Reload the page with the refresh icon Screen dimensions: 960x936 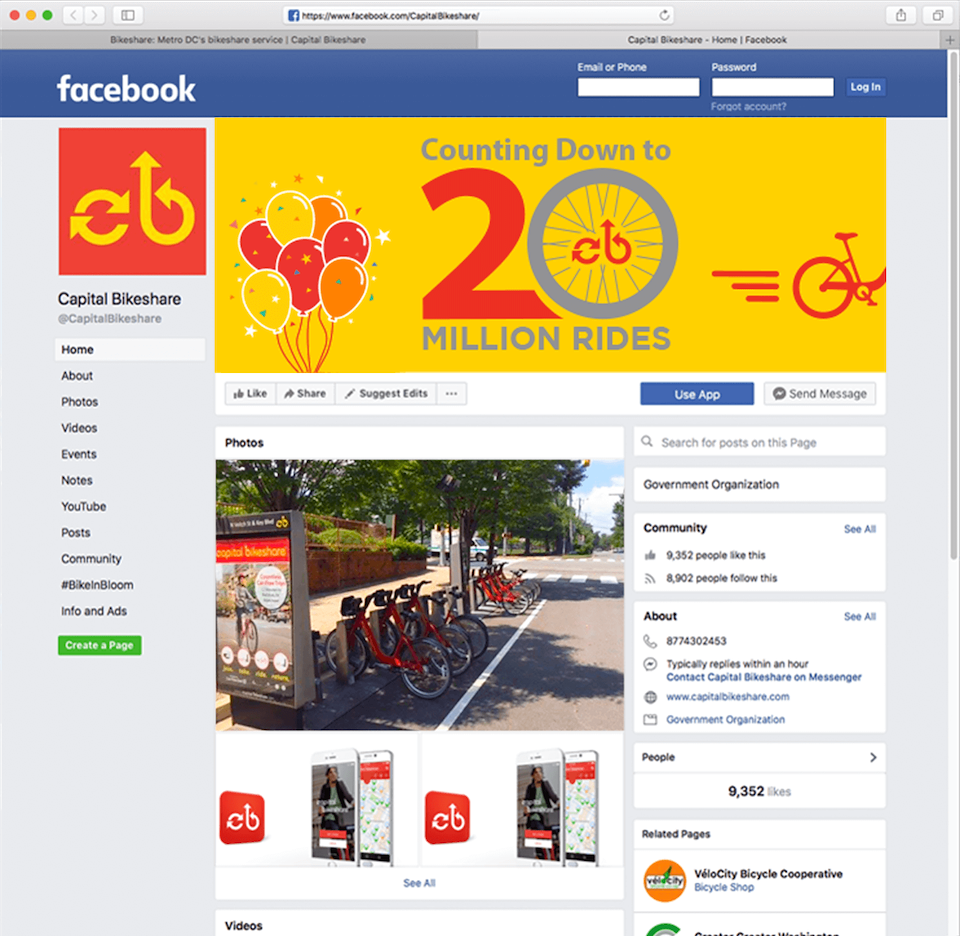point(664,15)
